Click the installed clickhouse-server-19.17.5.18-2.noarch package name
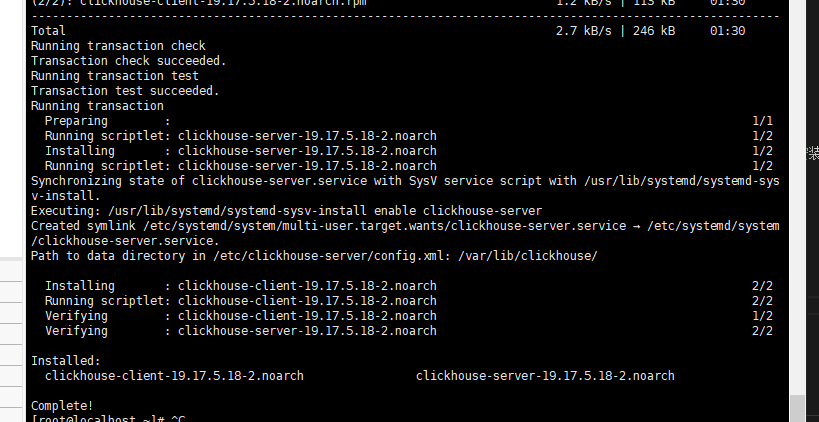Viewport: 819px width, 422px height. point(545,376)
